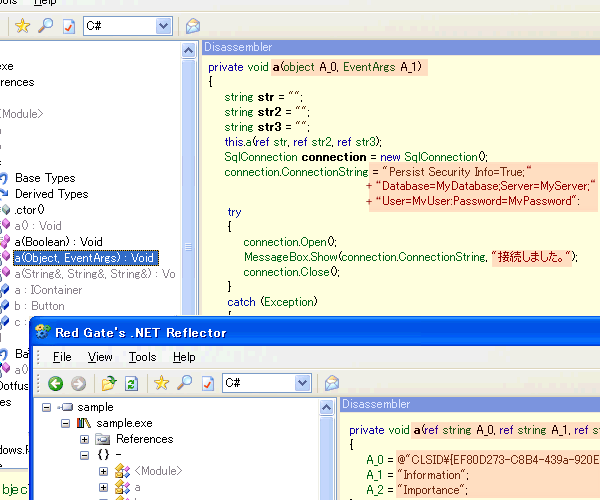Expand the References node

(85, 439)
